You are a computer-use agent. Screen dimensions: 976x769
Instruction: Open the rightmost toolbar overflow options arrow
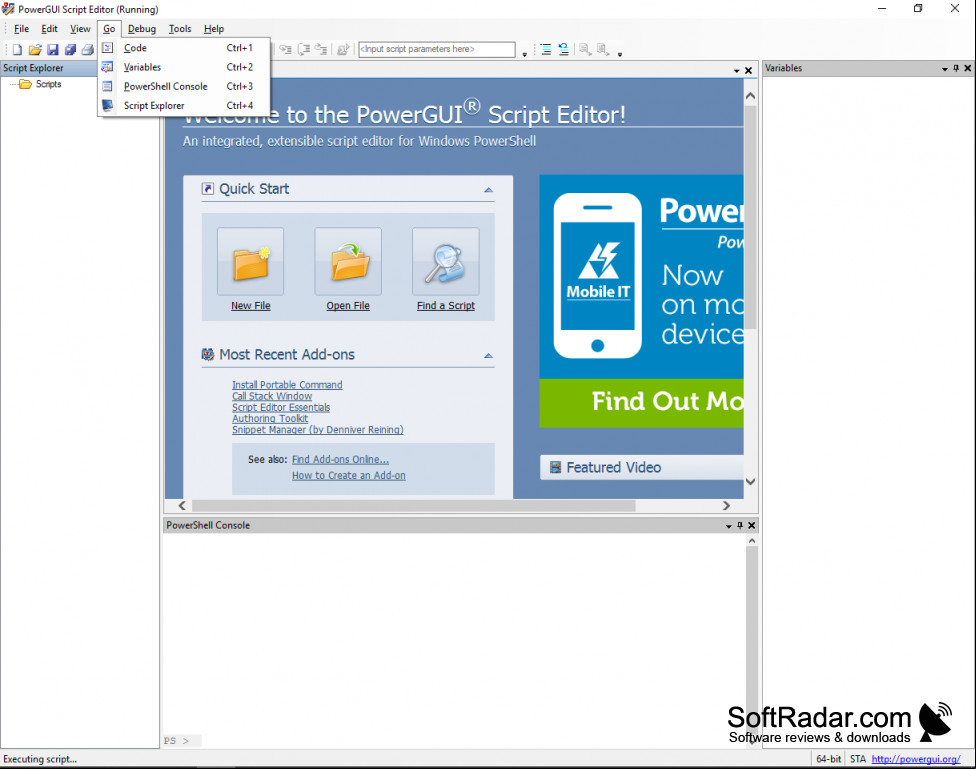tap(620, 54)
